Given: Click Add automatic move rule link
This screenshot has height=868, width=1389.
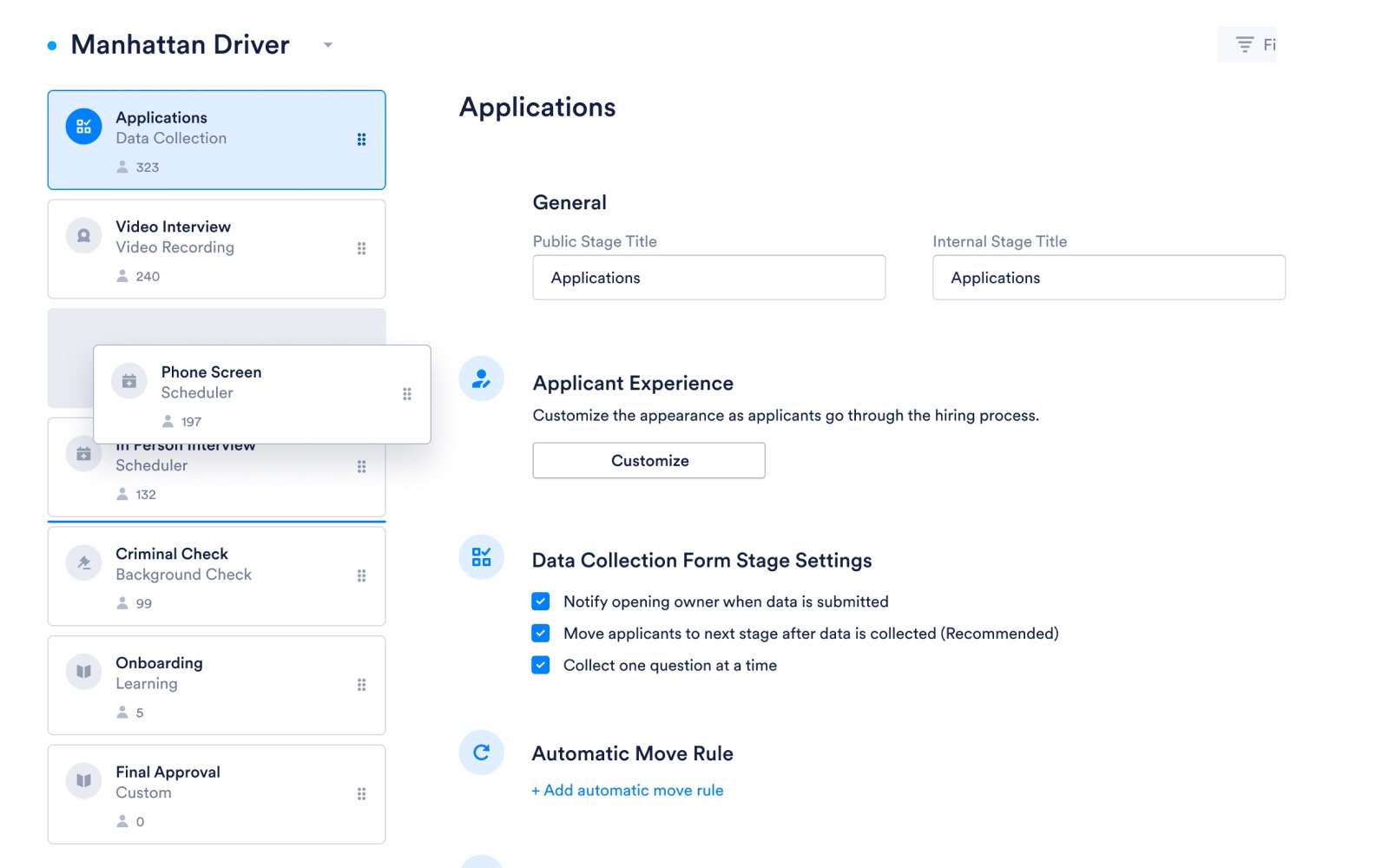Looking at the screenshot, I should [628, 791].
